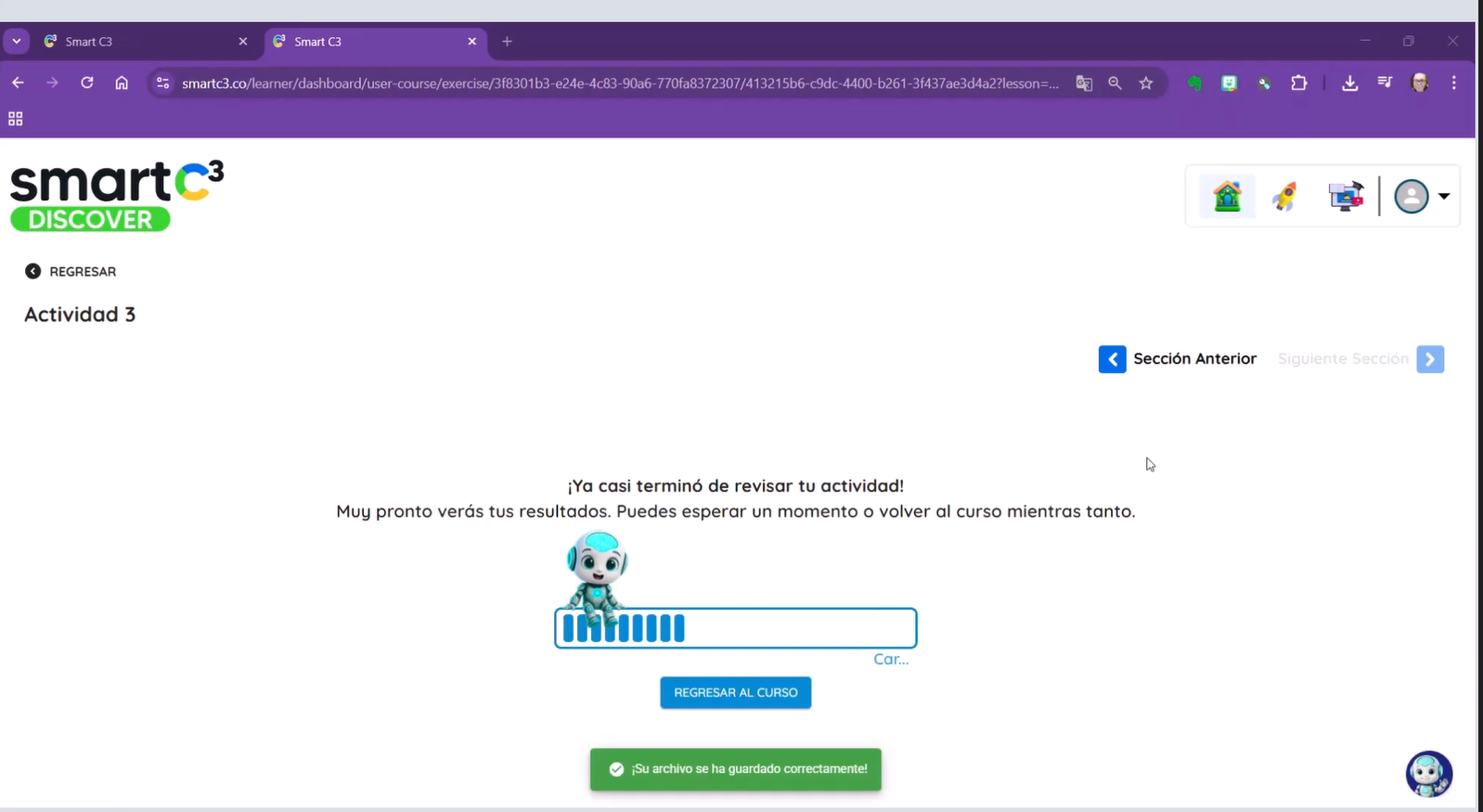Screen dimensions: 1483x812
Task: Open the browser downloads icon
Action: 1349,83
